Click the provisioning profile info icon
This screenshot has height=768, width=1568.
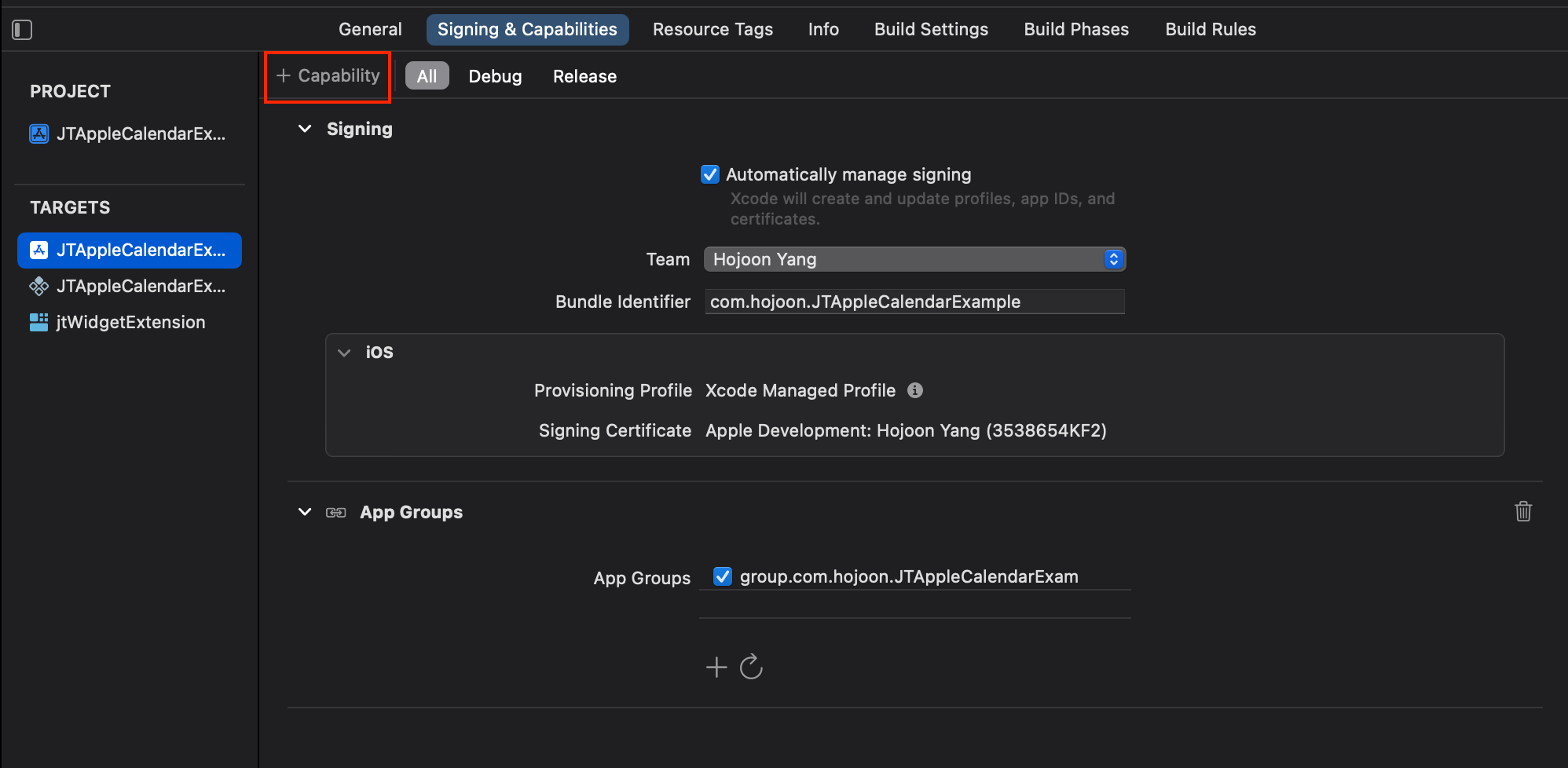point(915,390)
